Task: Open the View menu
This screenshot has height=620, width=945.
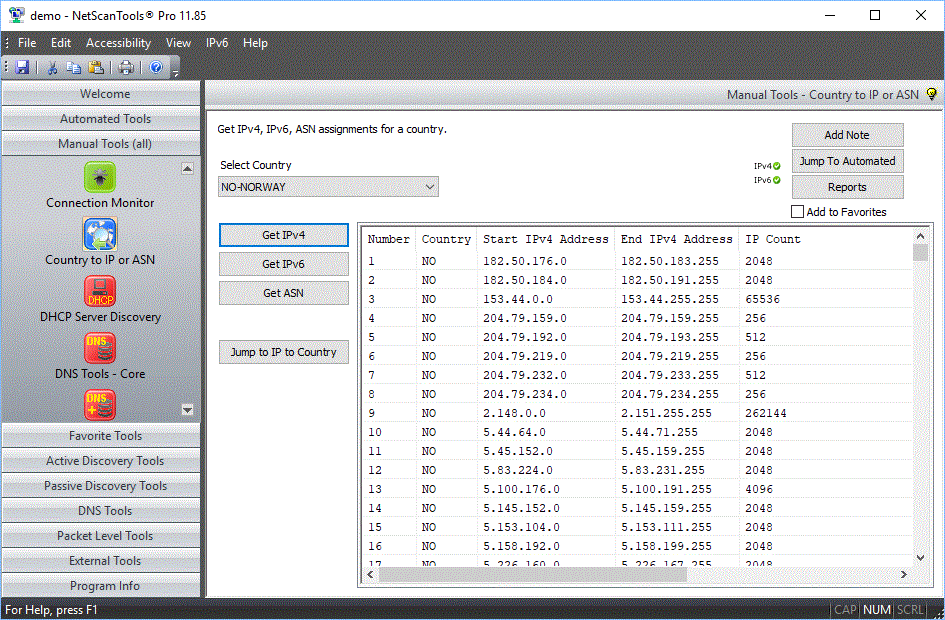Action: [x=178, y=43]
